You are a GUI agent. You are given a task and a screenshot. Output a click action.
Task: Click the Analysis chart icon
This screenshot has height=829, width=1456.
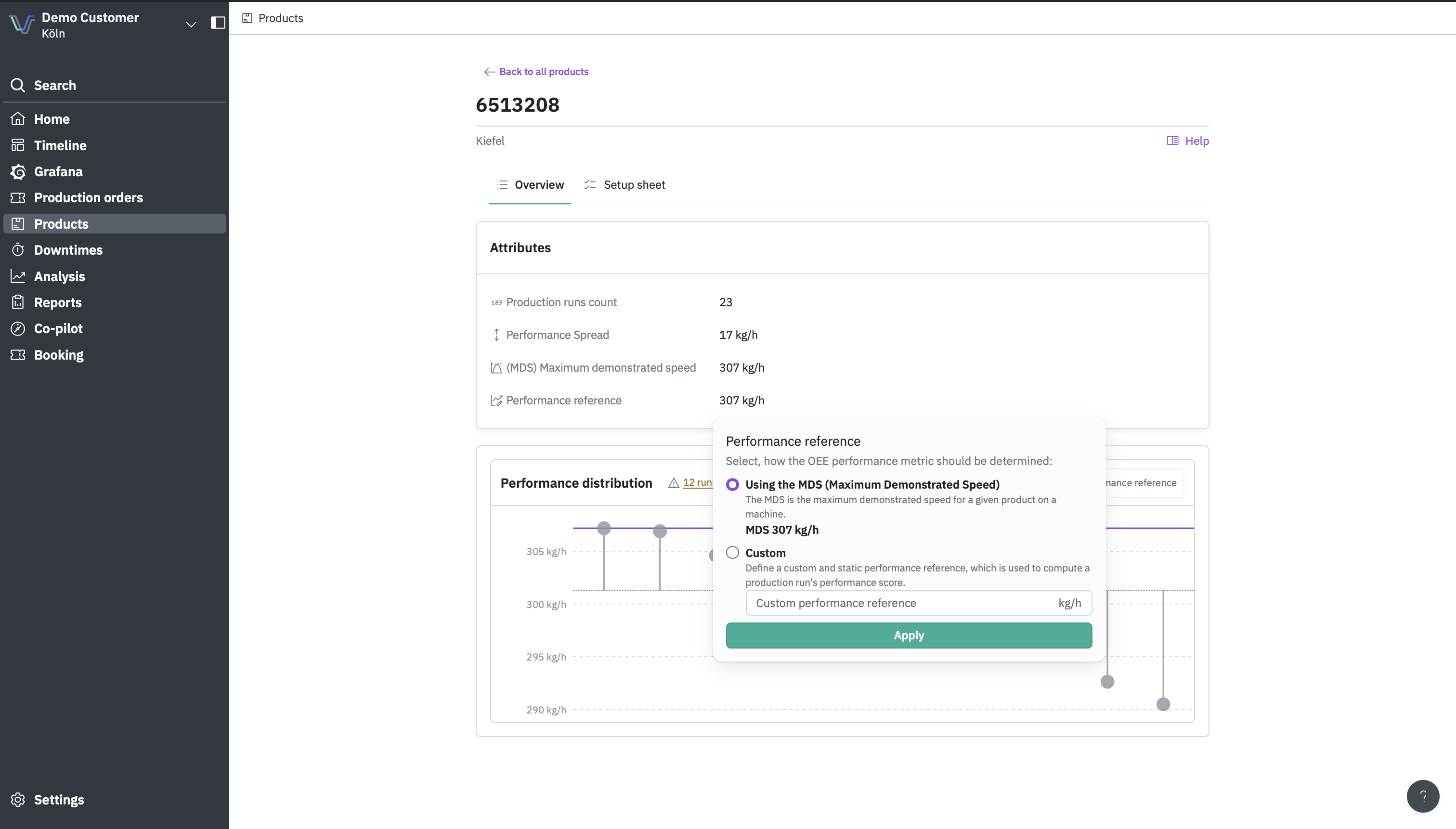(18, 276)
